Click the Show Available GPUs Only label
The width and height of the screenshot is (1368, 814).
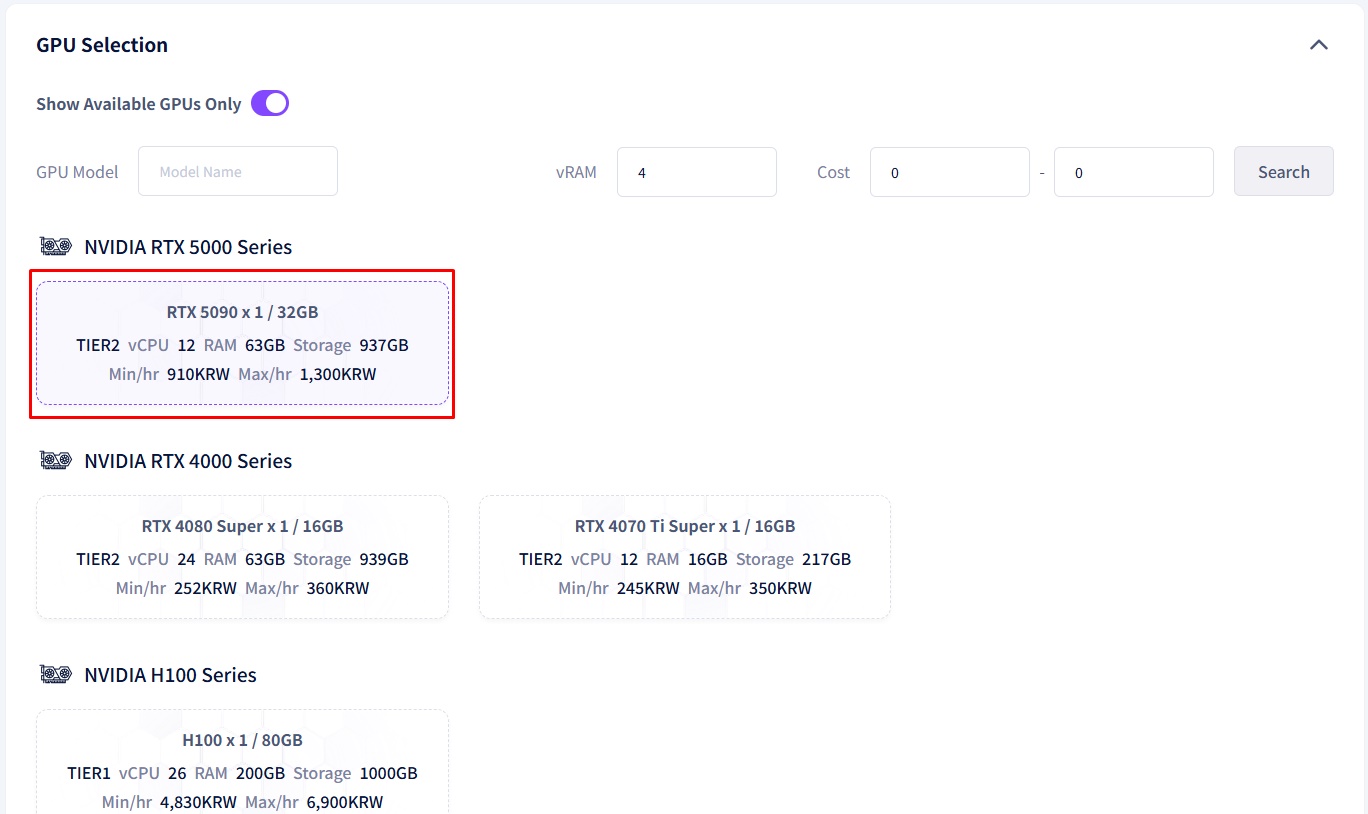[x=138, y=104]
